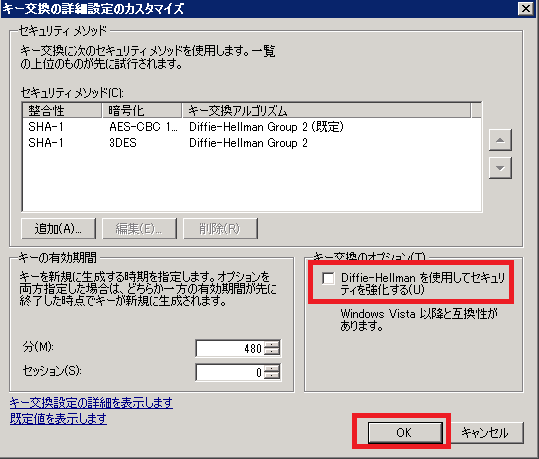
Task: Enable the Diffie-Hellman security checkbox
Action: [x=328, y=278]
